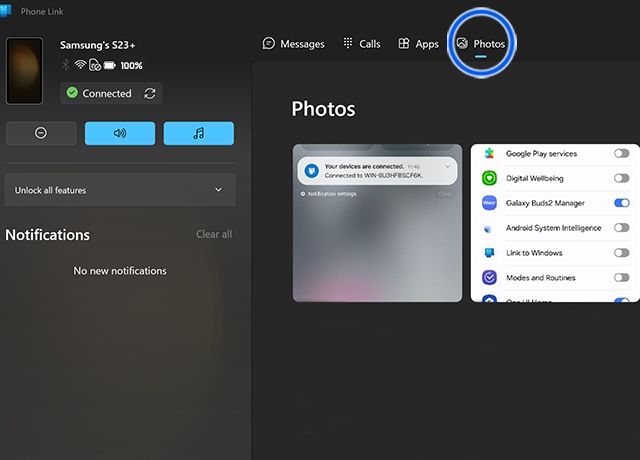This screenshot has height=460, width=640.
Task: Click the mobile data status icon
Action: coord(95,65)
